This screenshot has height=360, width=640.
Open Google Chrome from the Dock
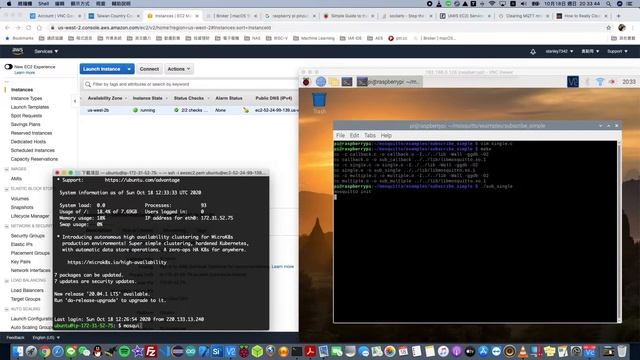point(44,351)
